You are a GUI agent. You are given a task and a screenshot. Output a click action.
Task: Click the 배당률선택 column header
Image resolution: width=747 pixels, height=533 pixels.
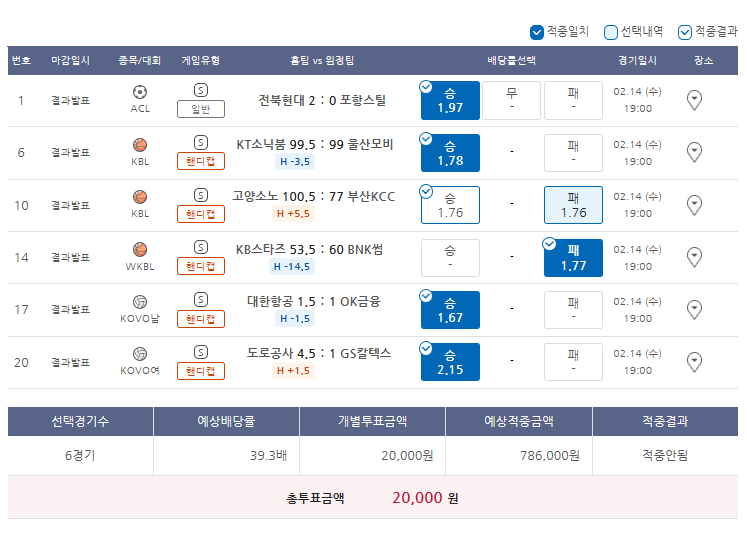511,60
